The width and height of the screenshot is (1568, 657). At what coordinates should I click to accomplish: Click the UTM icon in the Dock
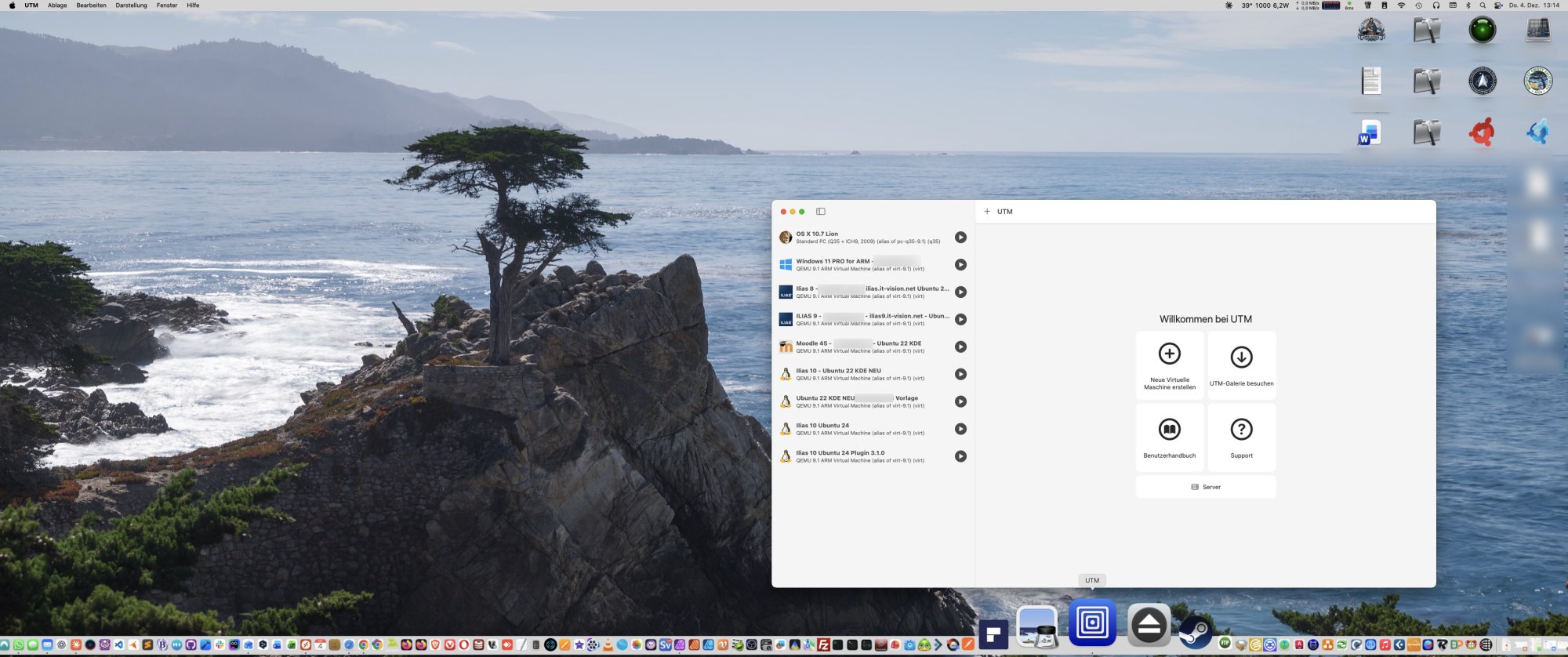(1092, 624)
